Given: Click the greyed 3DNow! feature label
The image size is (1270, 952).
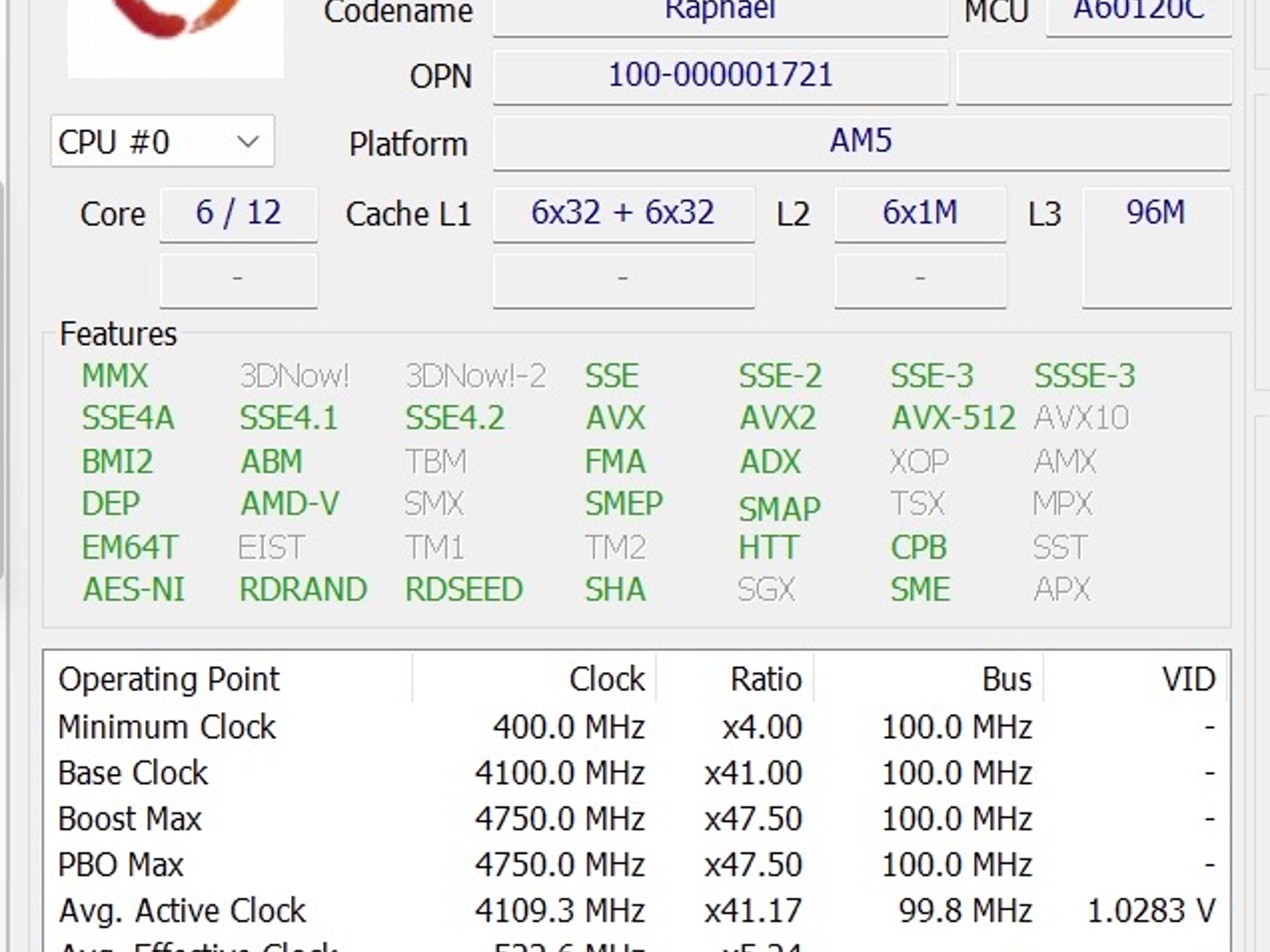Looking at the screenshot, I should click(x=295, y=376).
